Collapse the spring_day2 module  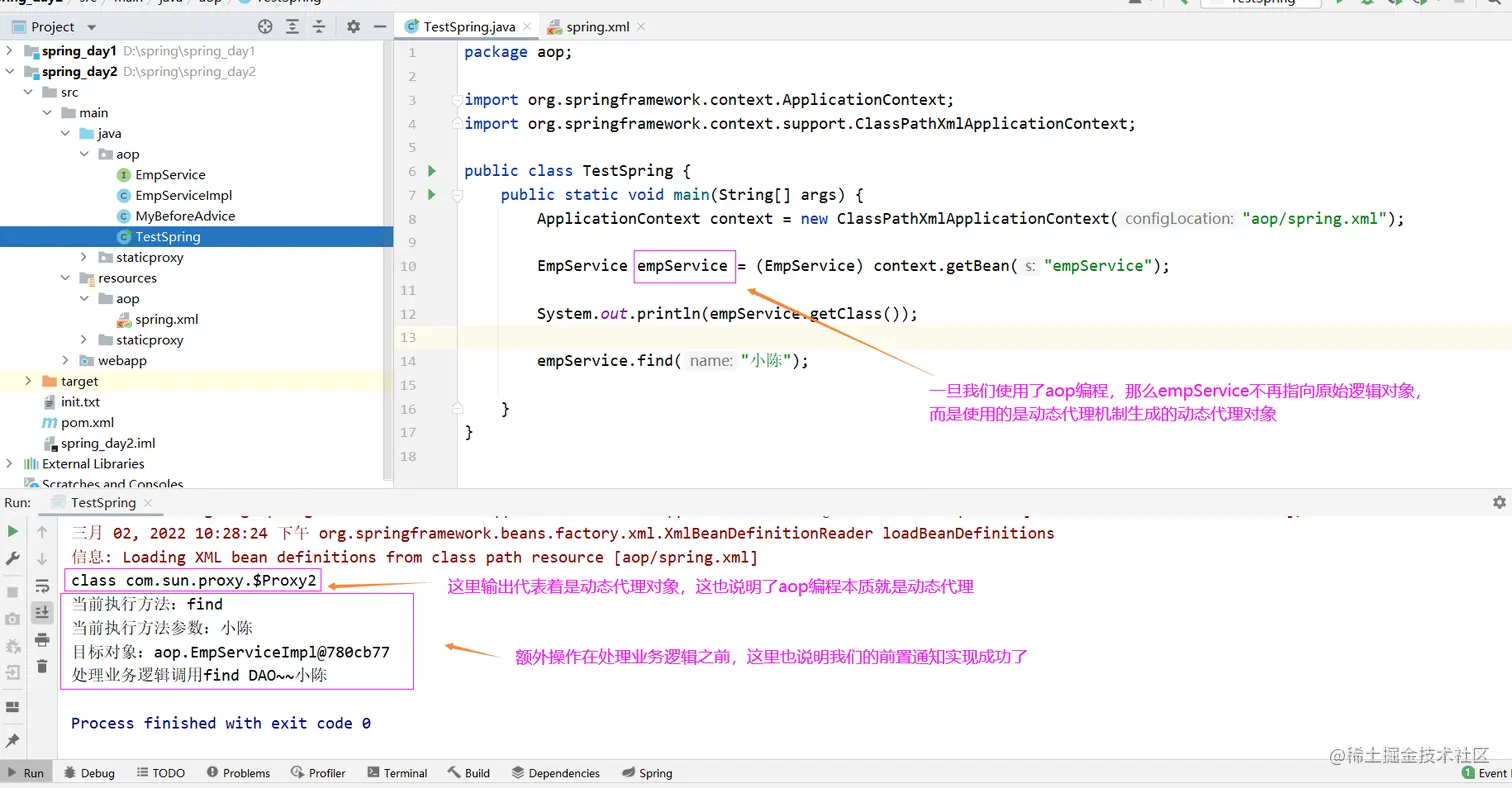point(10,71)
